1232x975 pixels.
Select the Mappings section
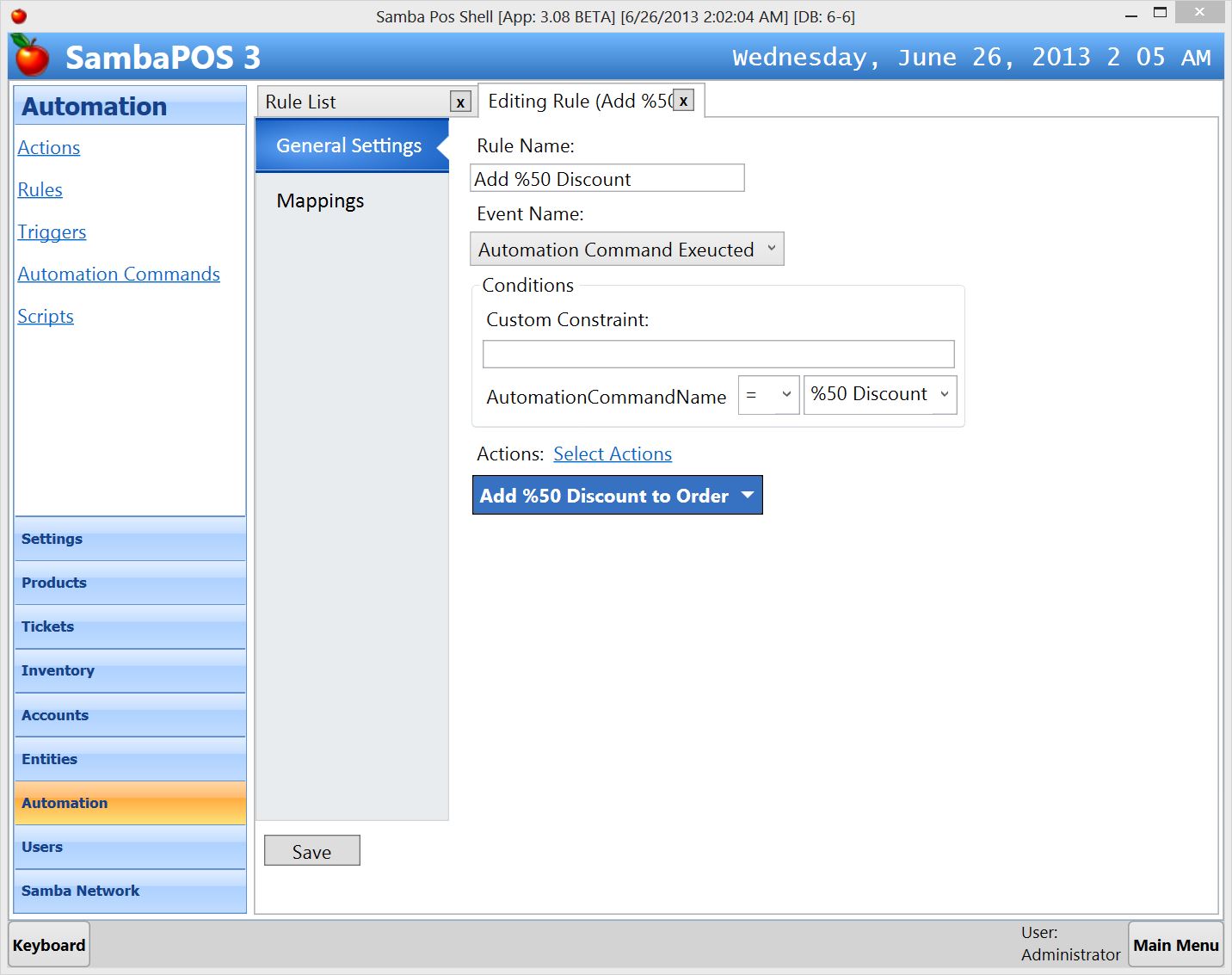pos(320,201)
